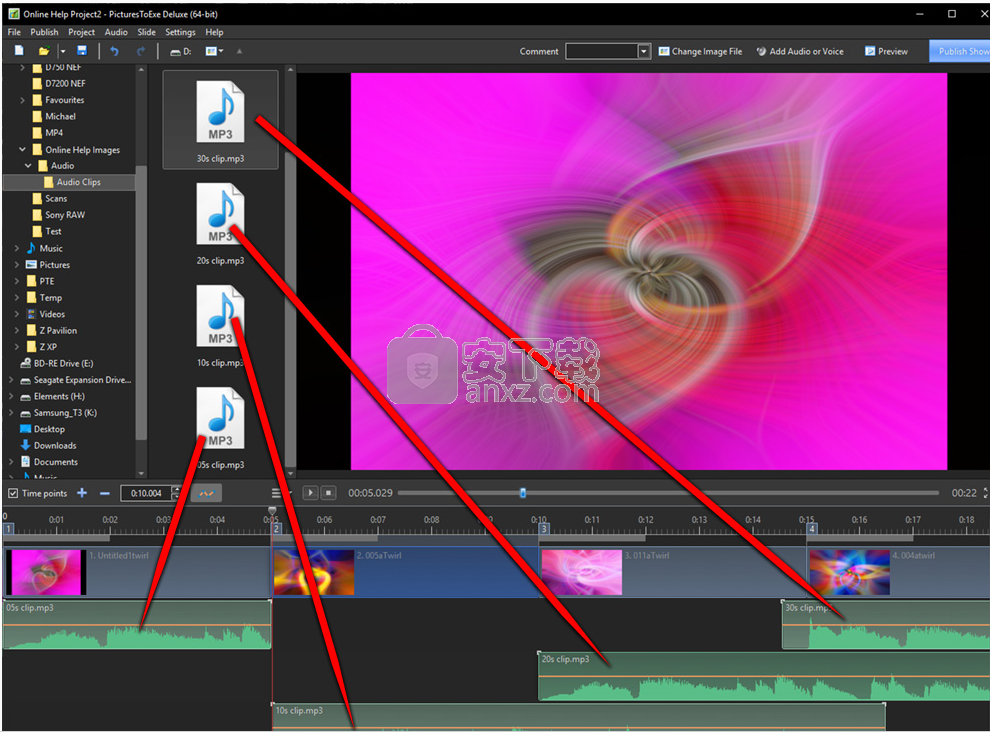Click the playback position slider handle
Image resolution: width=990 pixels, height=732 pixels.
(x=523, y=493)
